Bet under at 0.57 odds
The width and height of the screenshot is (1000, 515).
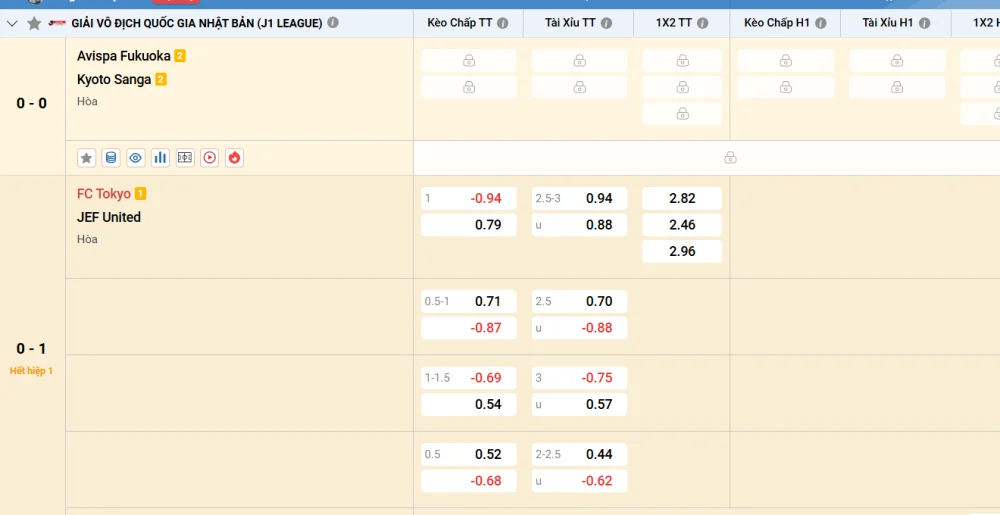pyautogui.click(x=579, y=405)
